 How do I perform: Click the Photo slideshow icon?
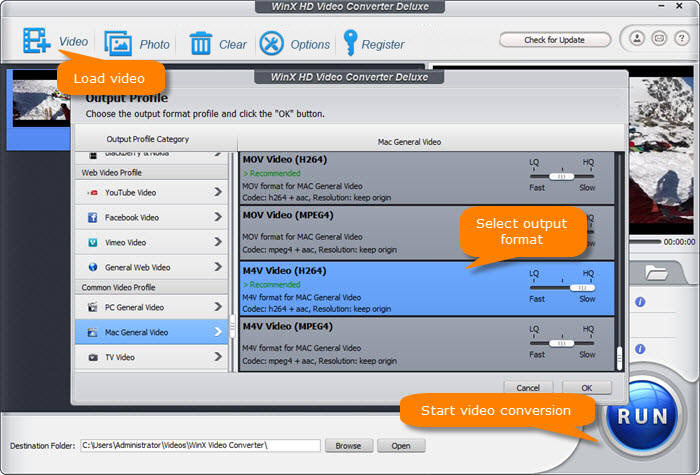118,43
